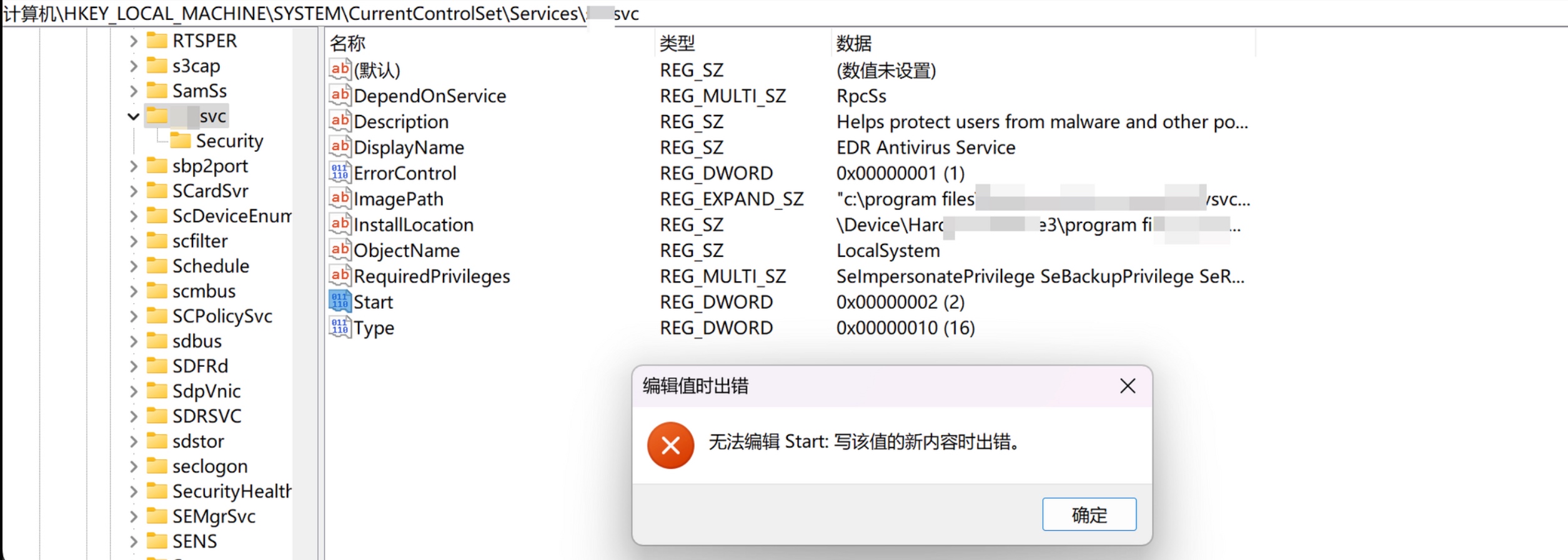
Task: Click the 类型 column header
Action: tap(677, 43)
